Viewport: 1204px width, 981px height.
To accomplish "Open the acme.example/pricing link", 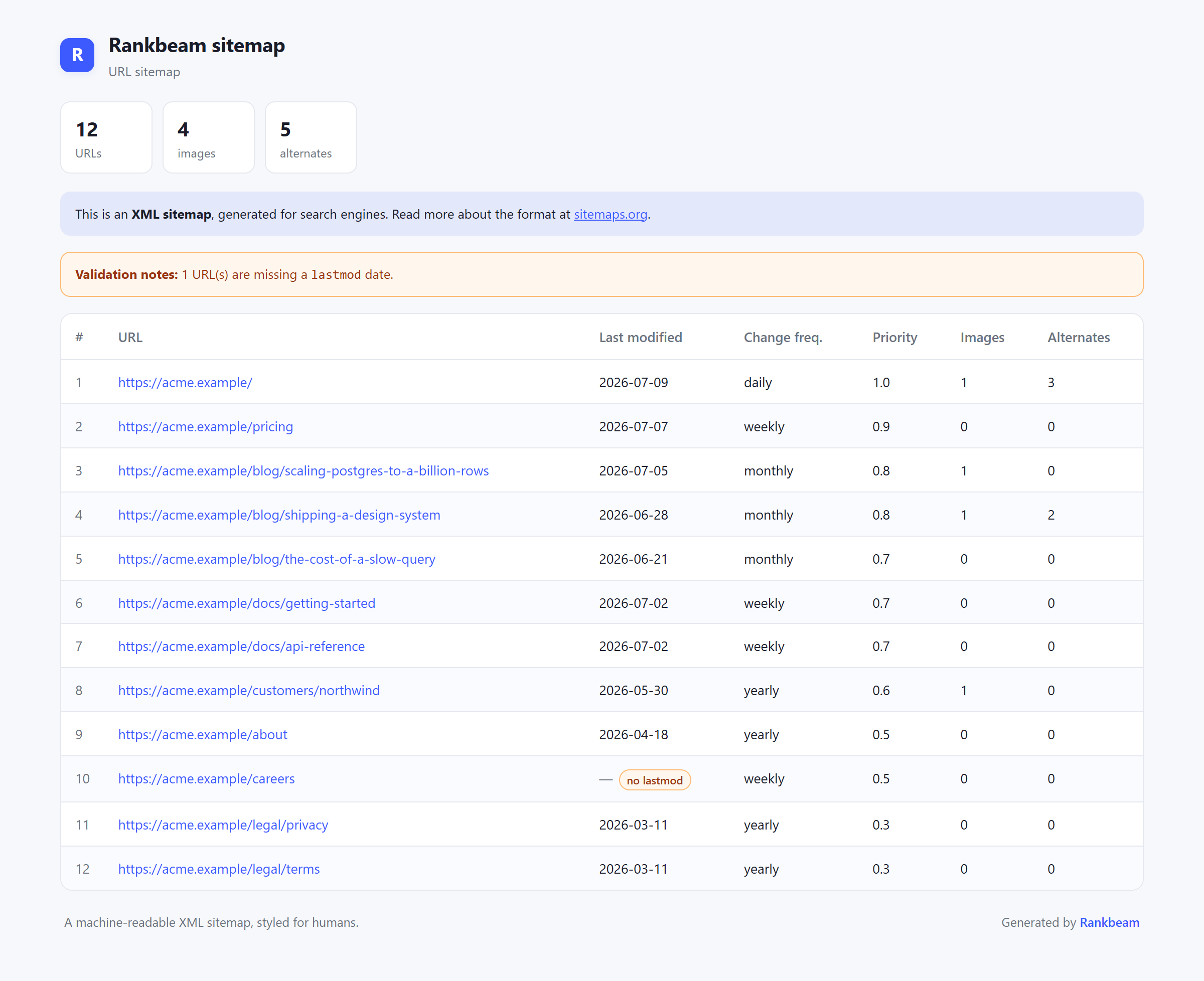I will pyautogui.click(x=205, y=427).
